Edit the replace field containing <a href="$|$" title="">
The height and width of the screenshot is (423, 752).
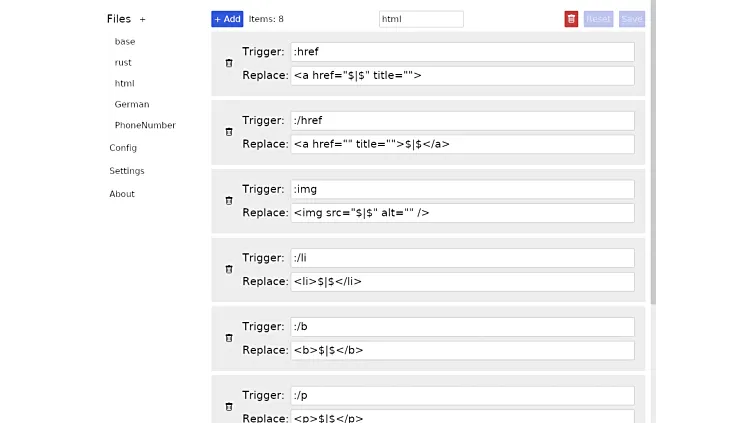(x=462, y=76)
